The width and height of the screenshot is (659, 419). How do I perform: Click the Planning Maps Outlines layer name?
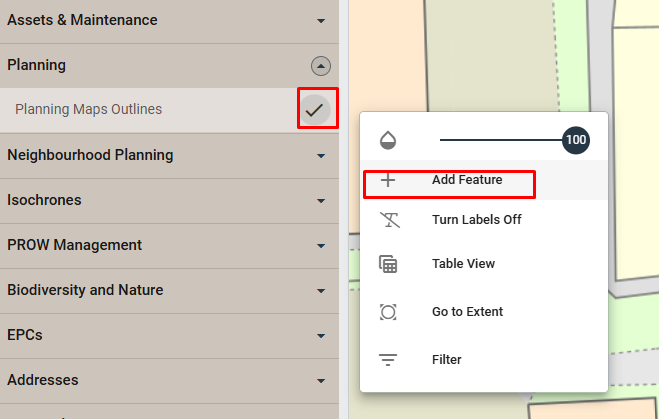pyautogui.click(x=88, y=110)
